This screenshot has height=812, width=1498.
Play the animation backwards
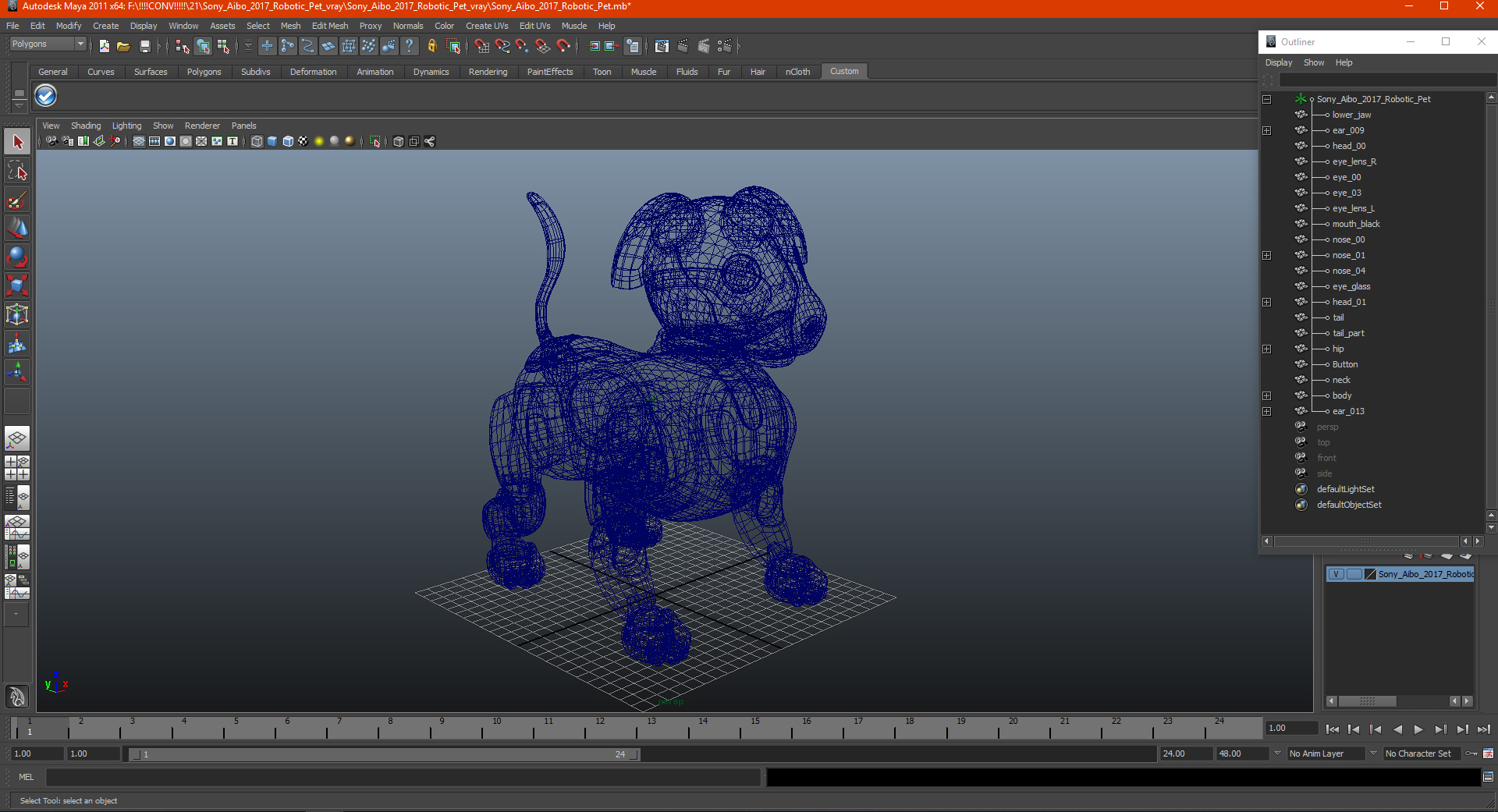1397,729
